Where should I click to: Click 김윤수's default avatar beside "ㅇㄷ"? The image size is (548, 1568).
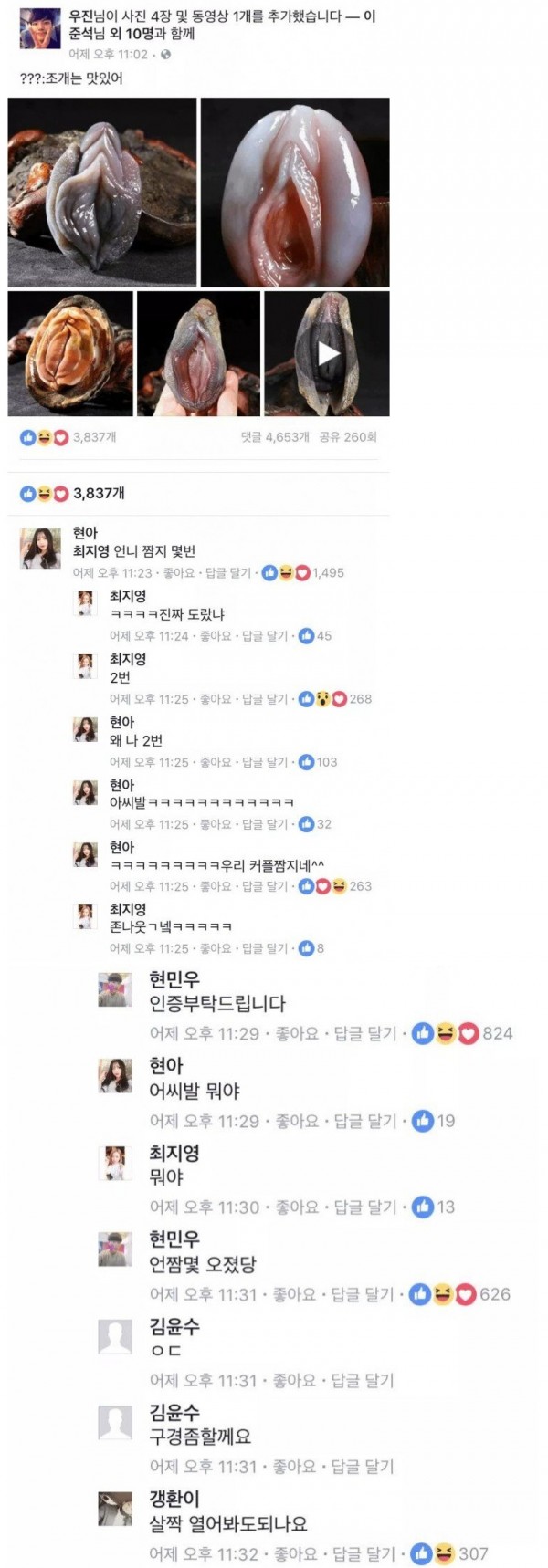[x=115, y=1337]
